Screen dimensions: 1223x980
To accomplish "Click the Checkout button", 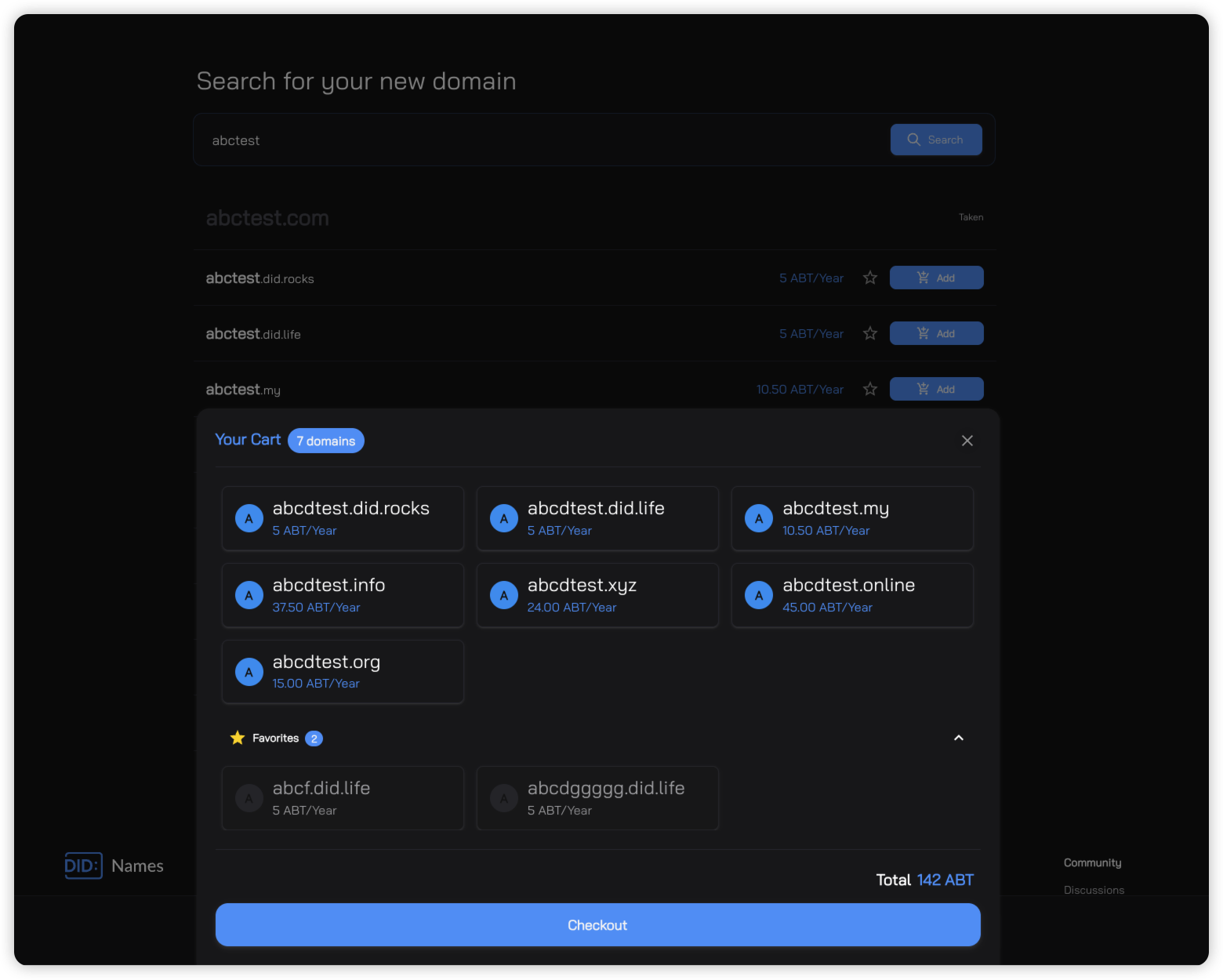I will pos(597,925).
